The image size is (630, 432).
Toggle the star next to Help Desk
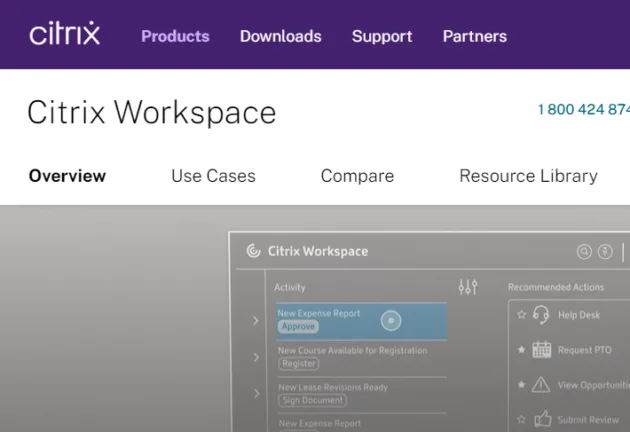pos(522,315)
